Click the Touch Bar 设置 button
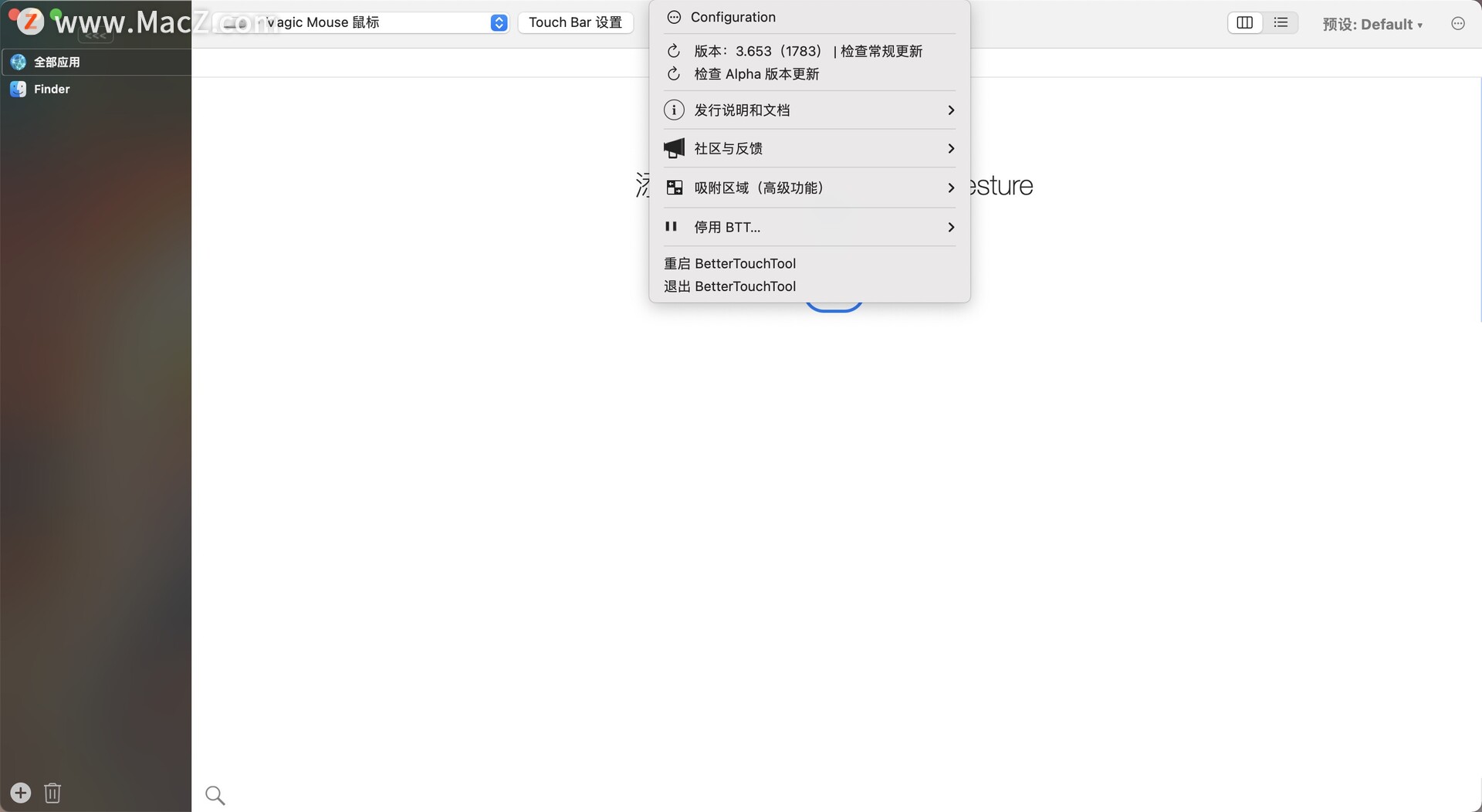Screen dimensions: 1482x812 coord(576,22)
